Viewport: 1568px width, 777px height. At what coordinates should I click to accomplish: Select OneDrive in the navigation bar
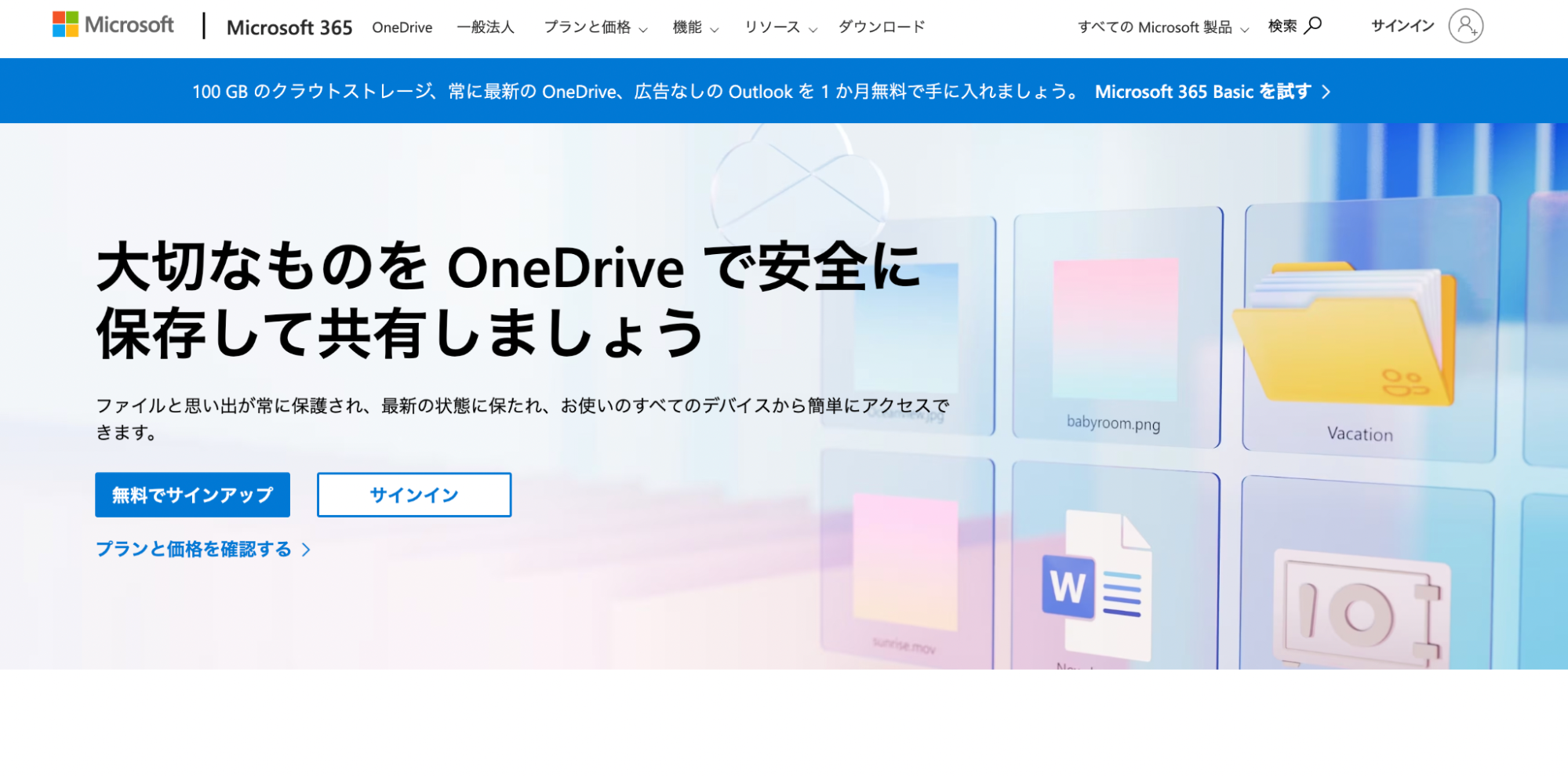point(402,27)
